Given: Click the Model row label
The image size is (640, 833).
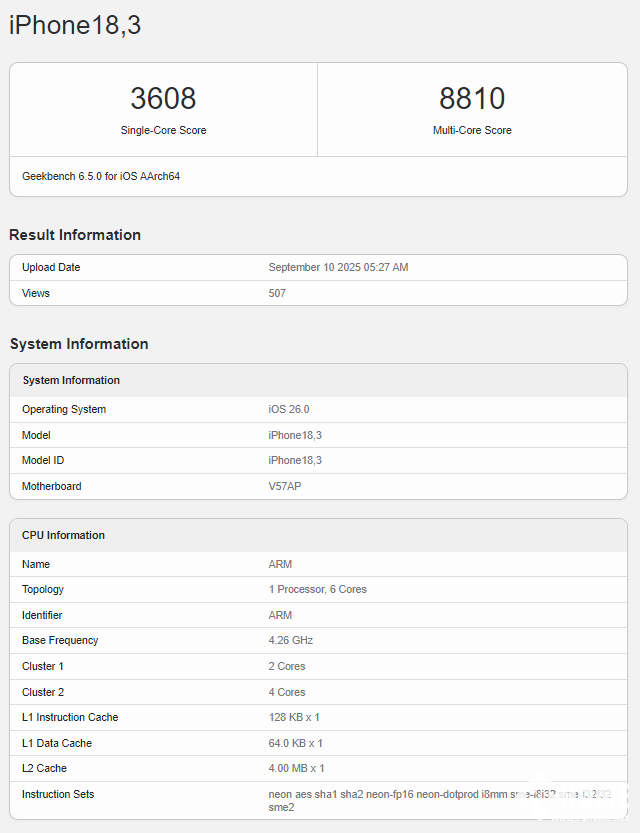Looking at the screenshot, I should (36, 436).
